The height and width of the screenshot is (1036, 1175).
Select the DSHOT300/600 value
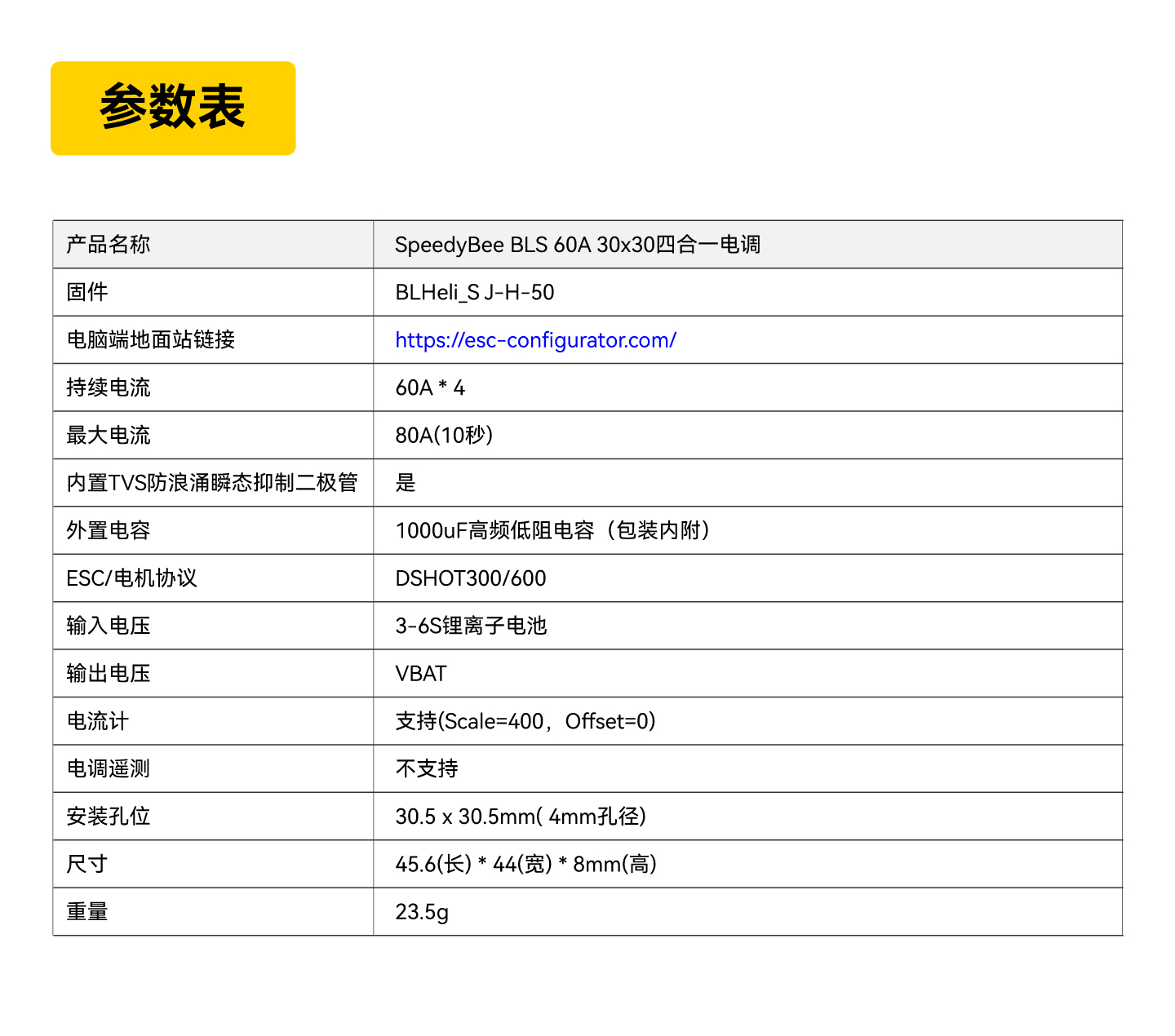pos(471,578)
